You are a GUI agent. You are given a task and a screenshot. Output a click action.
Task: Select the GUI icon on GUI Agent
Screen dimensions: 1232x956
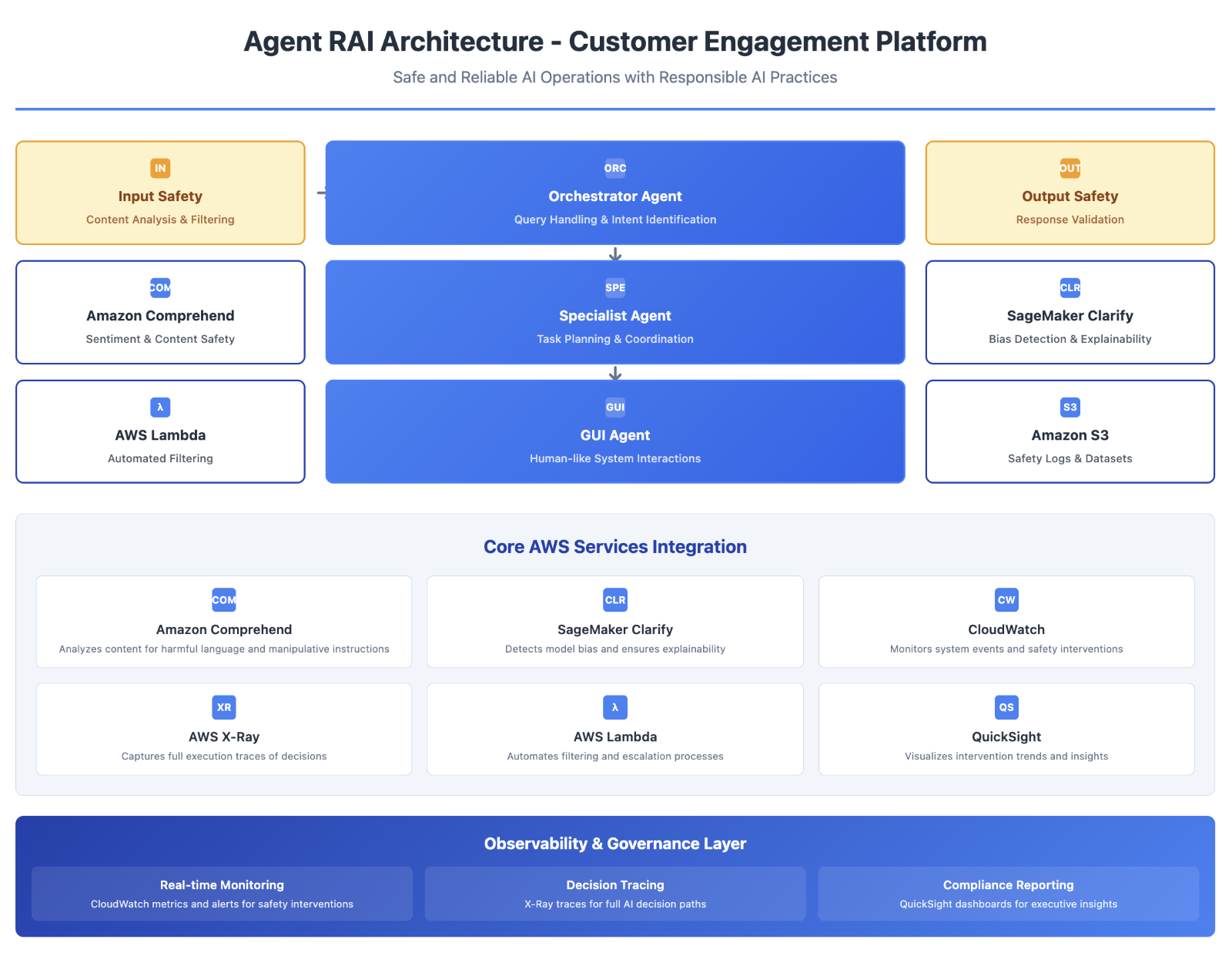click(x=614, y=407)
